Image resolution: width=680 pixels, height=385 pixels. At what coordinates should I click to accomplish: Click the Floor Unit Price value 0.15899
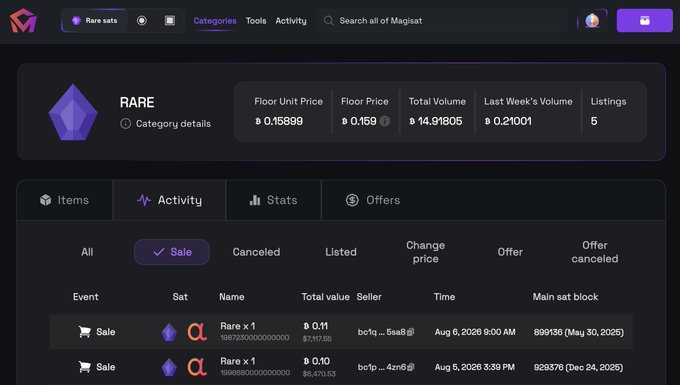click(279, 121)
